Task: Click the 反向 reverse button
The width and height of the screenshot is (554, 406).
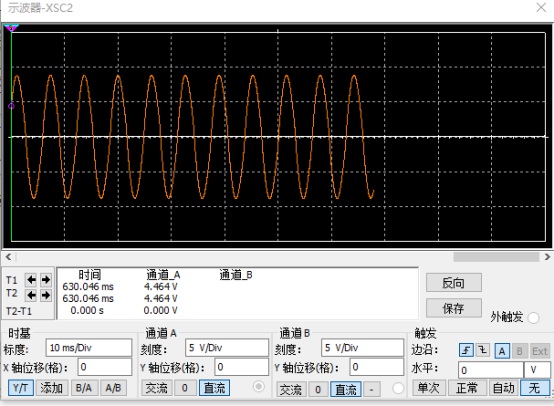Action: coord(454,283)
